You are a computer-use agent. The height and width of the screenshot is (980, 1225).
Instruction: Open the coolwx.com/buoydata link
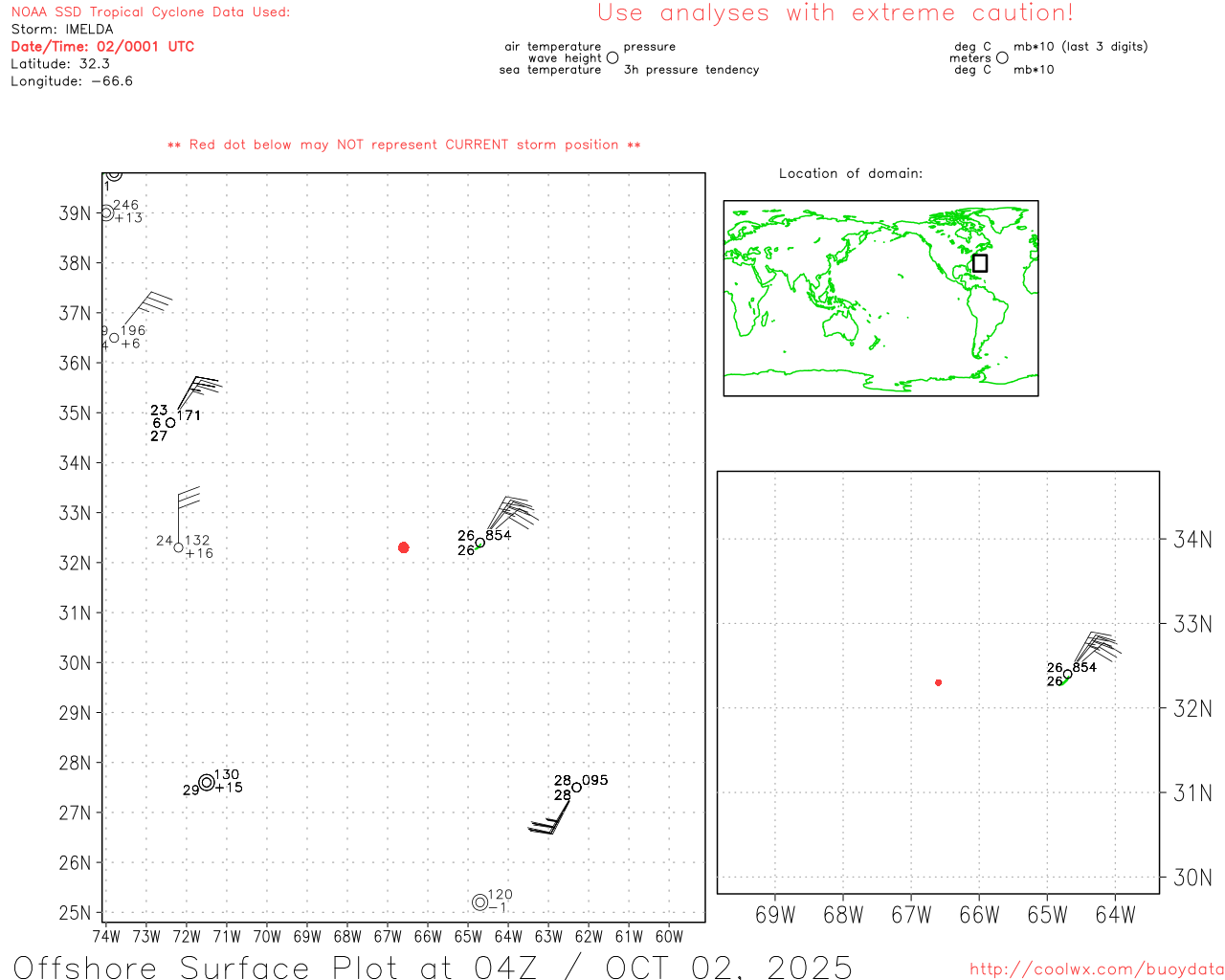(1096, 969)
